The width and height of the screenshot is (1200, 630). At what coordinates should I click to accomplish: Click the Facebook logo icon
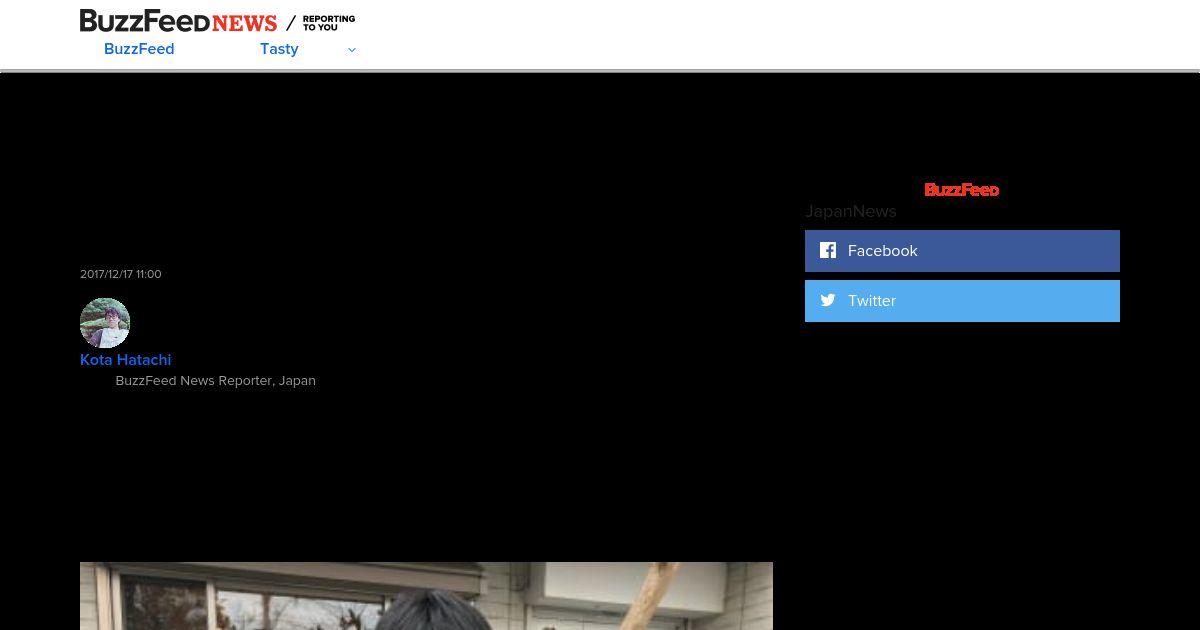pyautogui.click(x=828, y=250)
